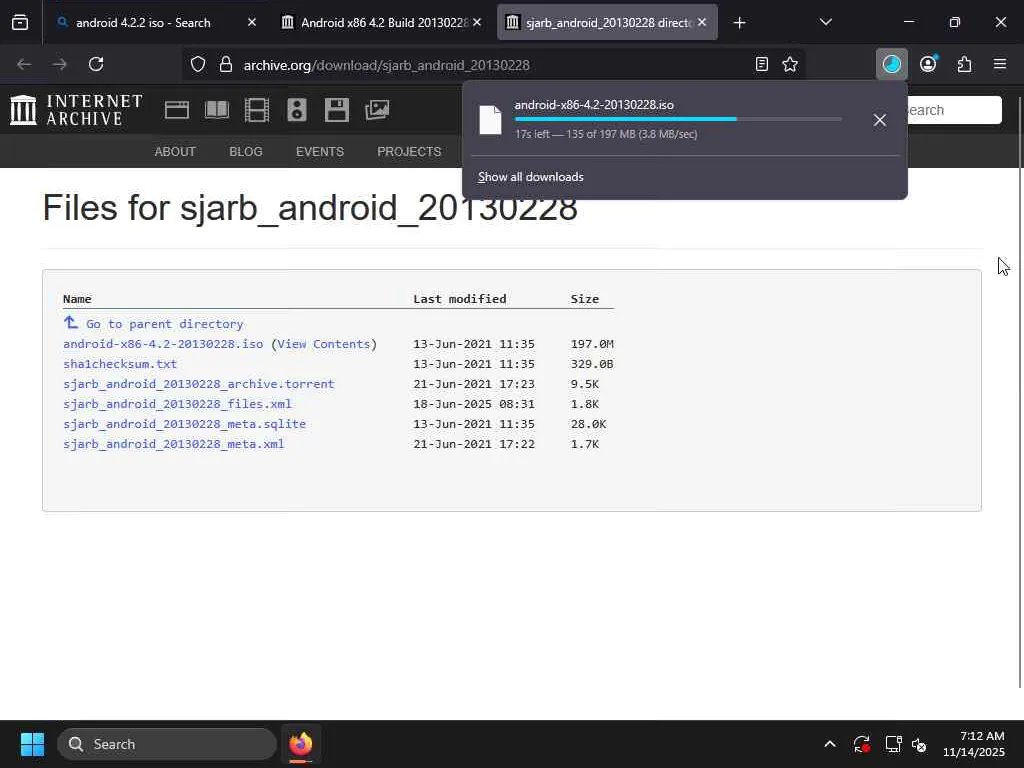This screenshot has height=768, width=1024.
Task: Click the sync-alert tray icon with red dot
Action: pyautogui.click(x=861, y=744)
